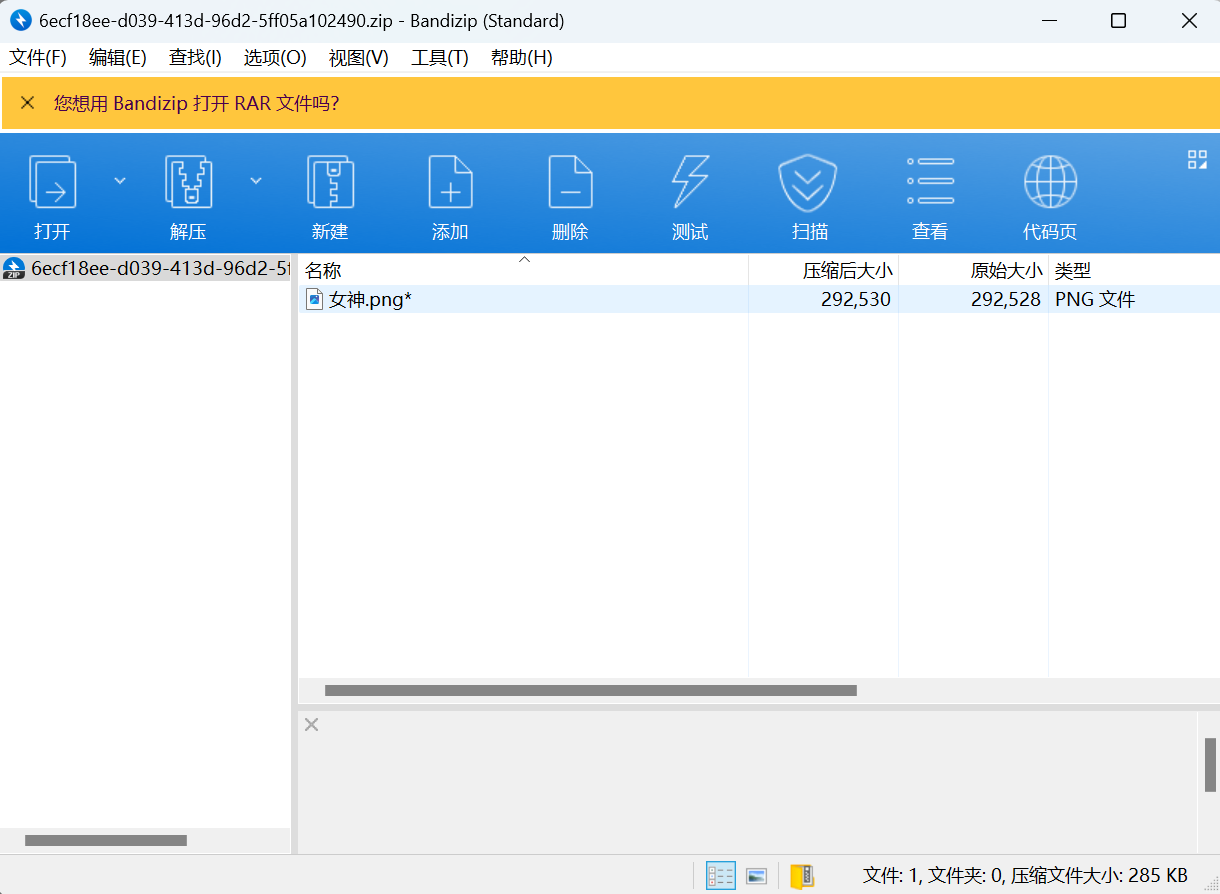Switch to details list view in status bar
This screenshot has width=1220, height=894.
[x=721, y=876]
